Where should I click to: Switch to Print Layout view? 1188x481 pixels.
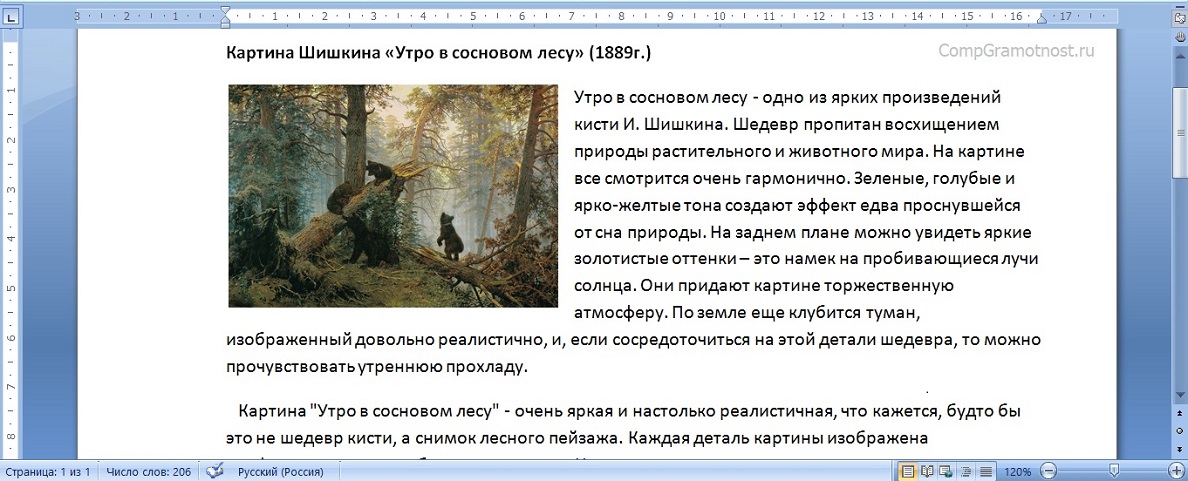(x=908, y=472)
